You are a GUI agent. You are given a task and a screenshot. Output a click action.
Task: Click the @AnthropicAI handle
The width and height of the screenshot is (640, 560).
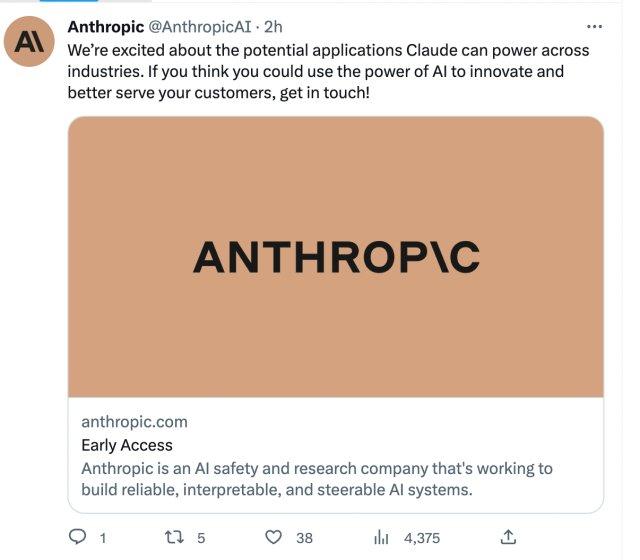pyautogui.click(x=200, y=27)
